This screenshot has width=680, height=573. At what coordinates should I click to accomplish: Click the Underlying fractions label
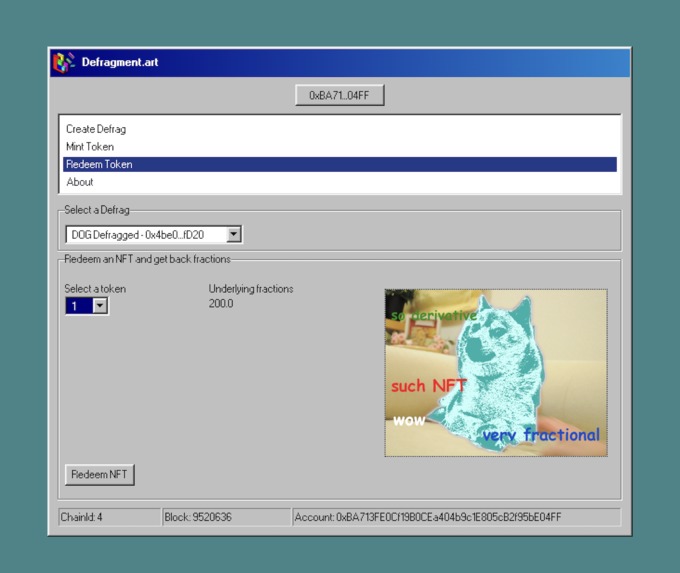(251, 289)
